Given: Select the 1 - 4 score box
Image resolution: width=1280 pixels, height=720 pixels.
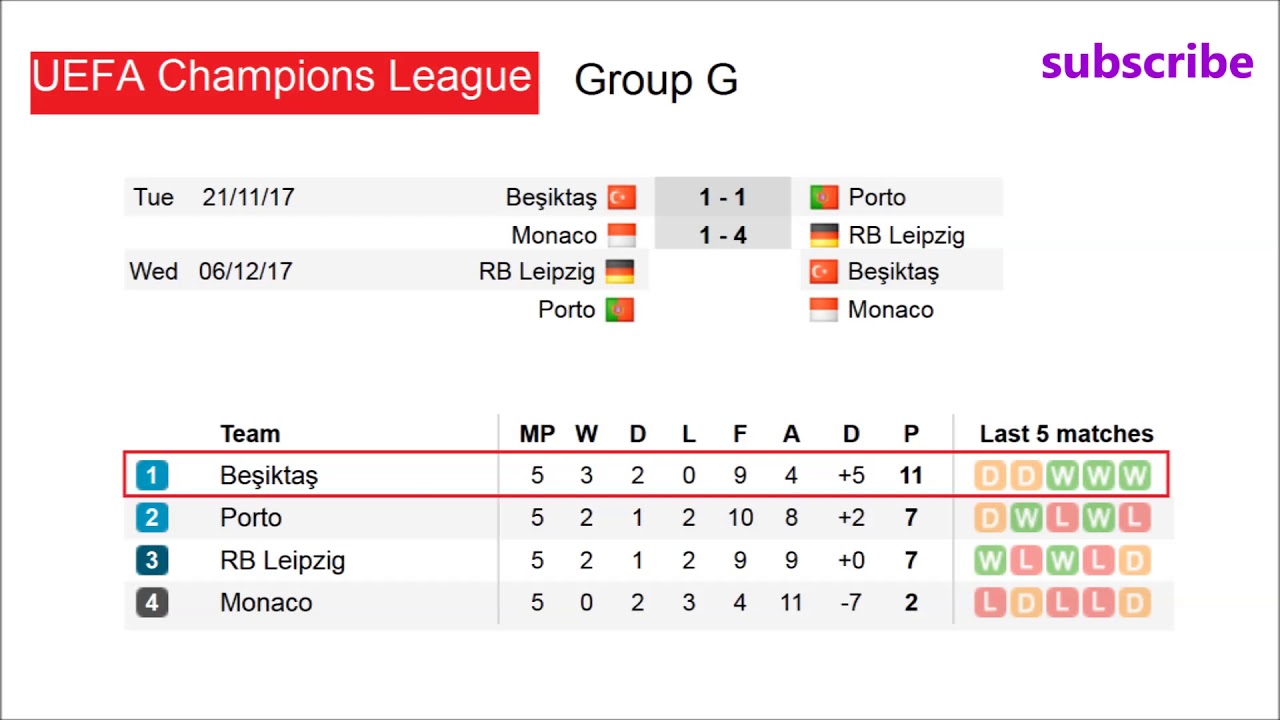Looking at the screenshot, I should tap(722, 235).
